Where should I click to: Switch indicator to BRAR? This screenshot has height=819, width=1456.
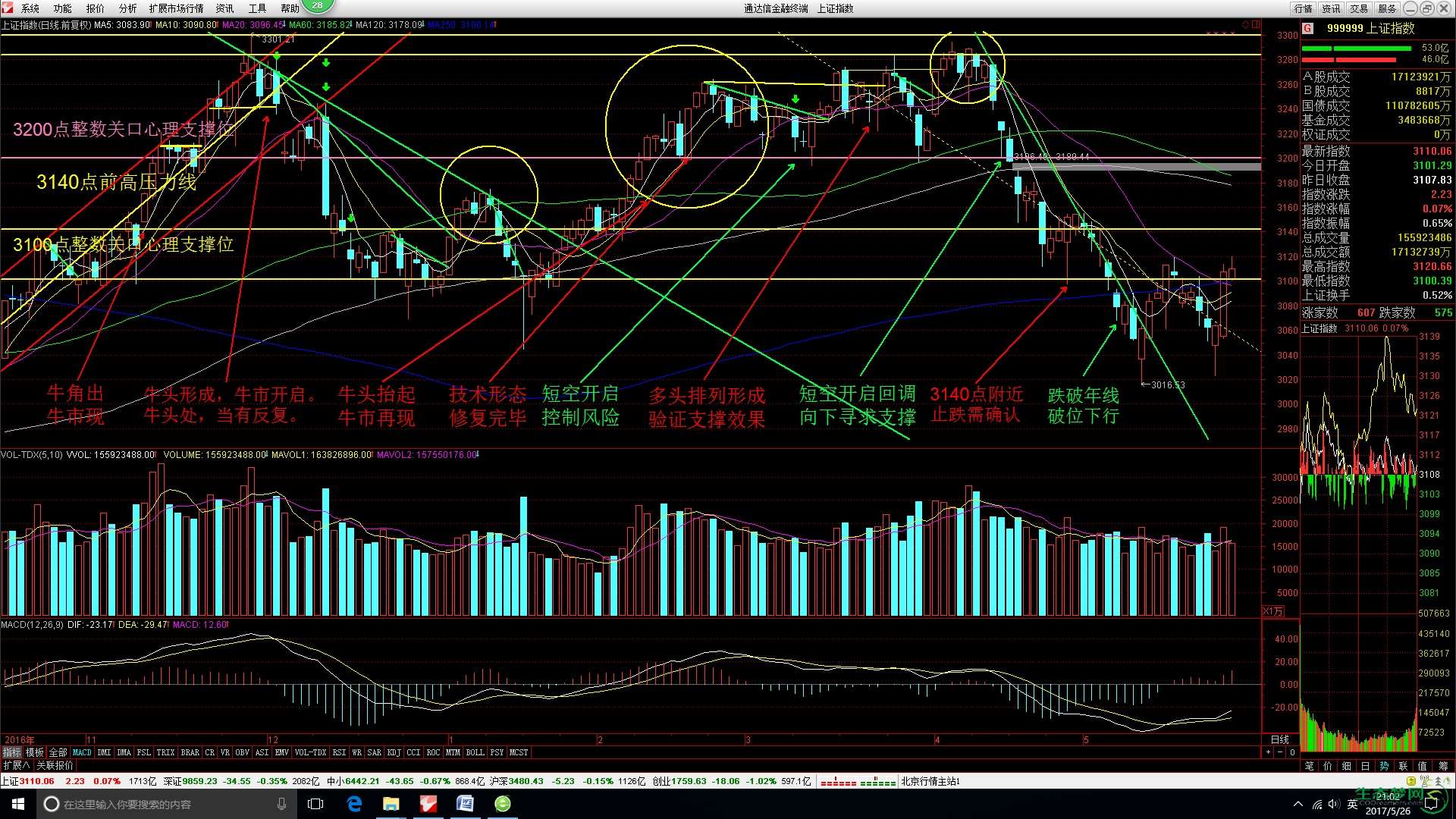point(190,752)
